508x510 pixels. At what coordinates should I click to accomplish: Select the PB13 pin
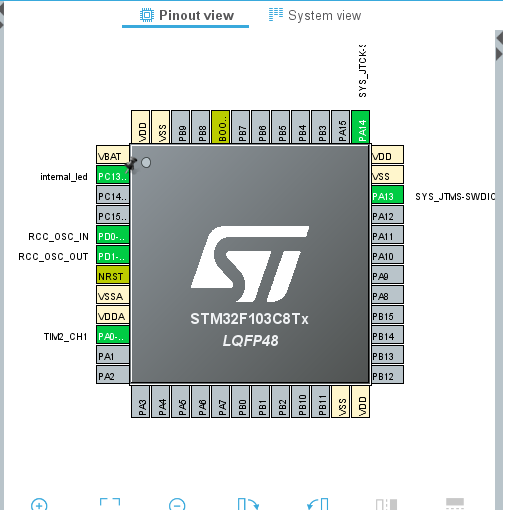point(387,355)
